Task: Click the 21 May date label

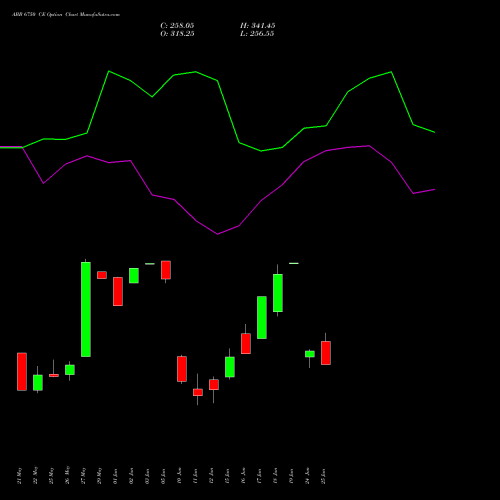Action: coord(19,476)
